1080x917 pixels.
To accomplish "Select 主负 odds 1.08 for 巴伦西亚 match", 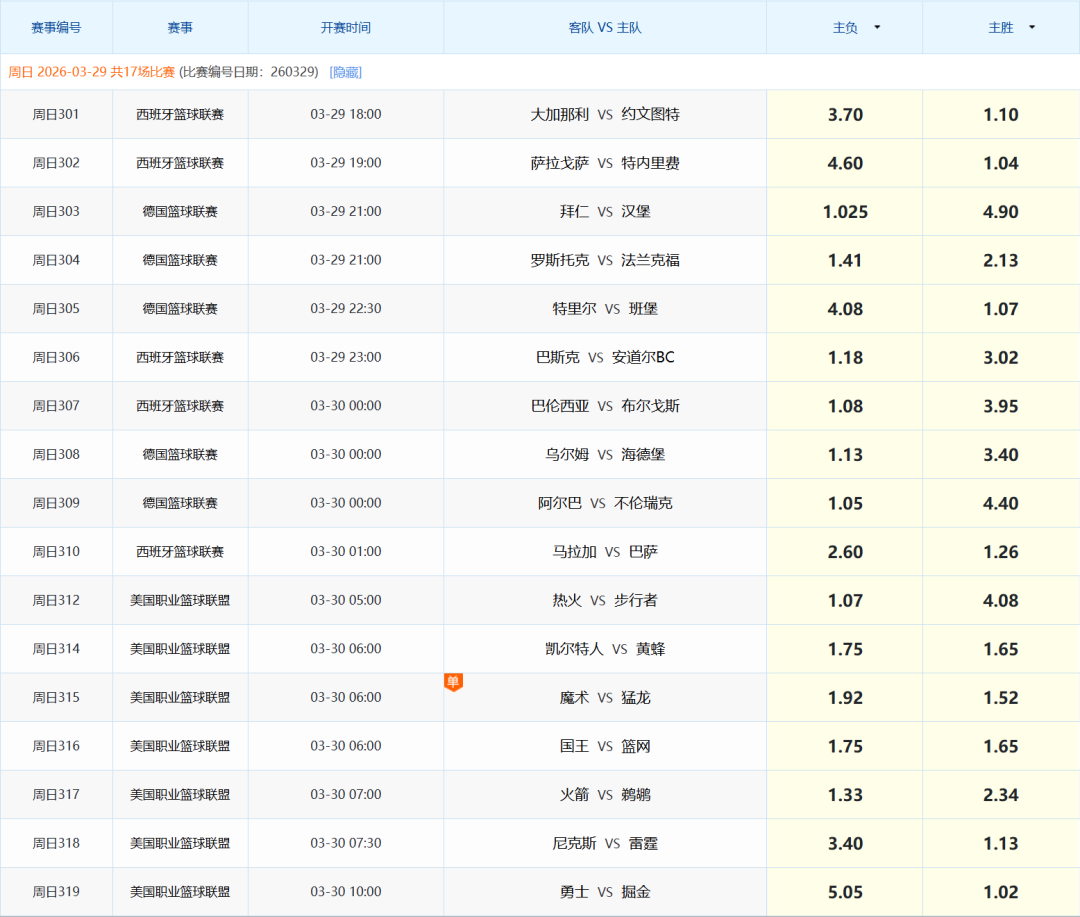I will click(x=845, y=406).
